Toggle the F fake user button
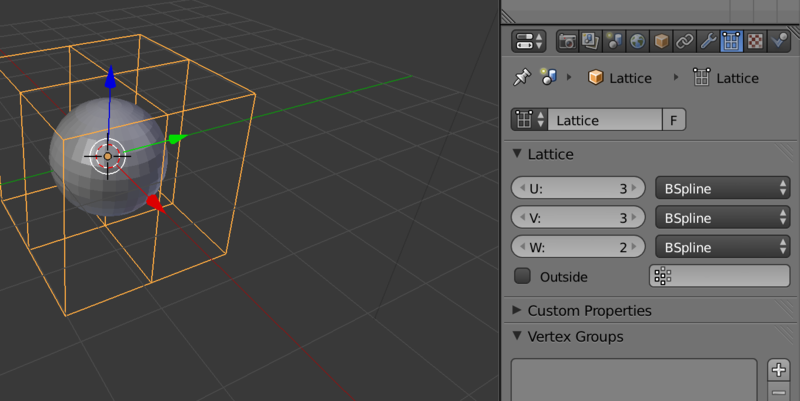Image resolution: width=800 pixels, height=401 pixels. pos(673,120)
